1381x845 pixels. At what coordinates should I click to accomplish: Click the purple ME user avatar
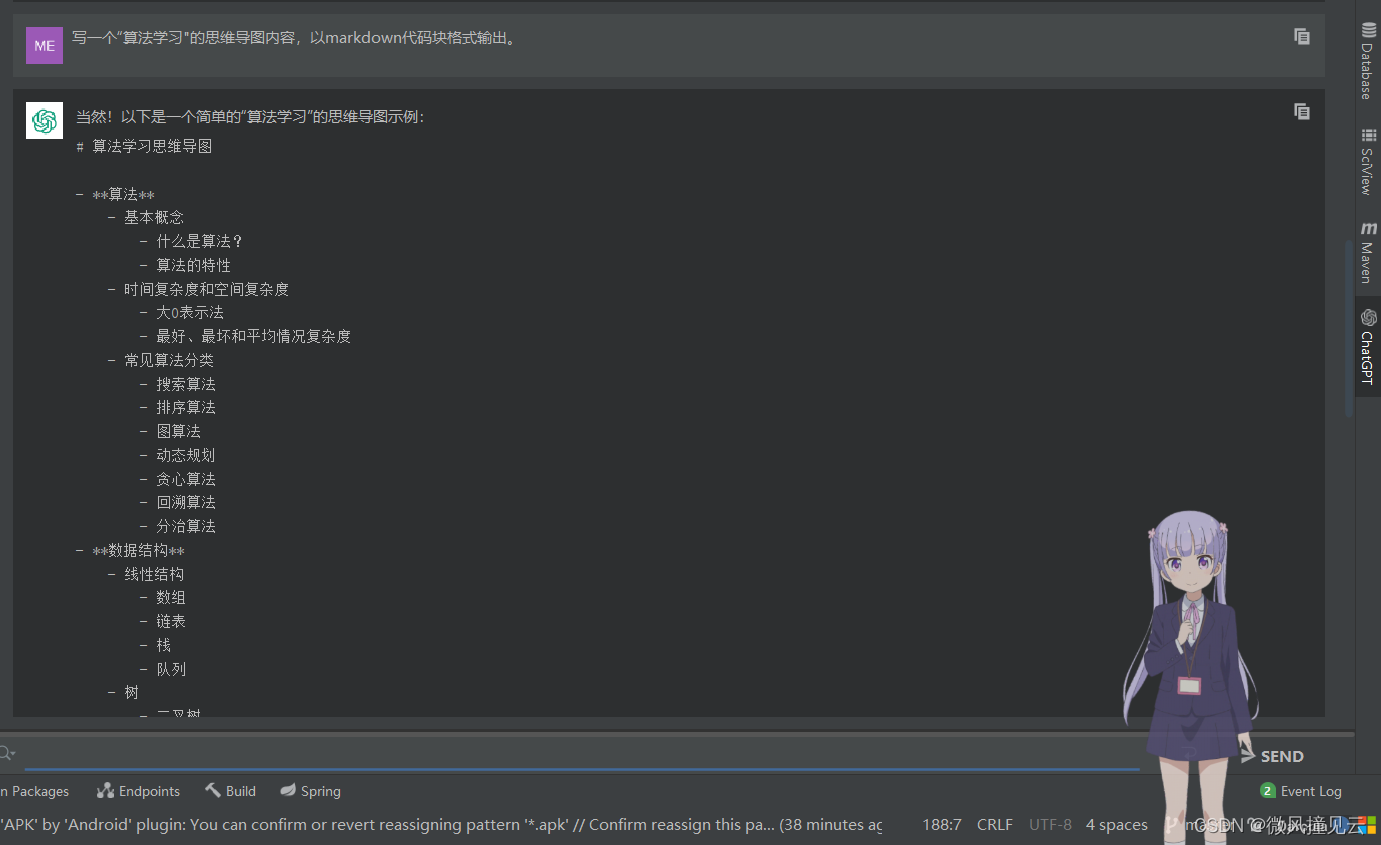[44, 45]
